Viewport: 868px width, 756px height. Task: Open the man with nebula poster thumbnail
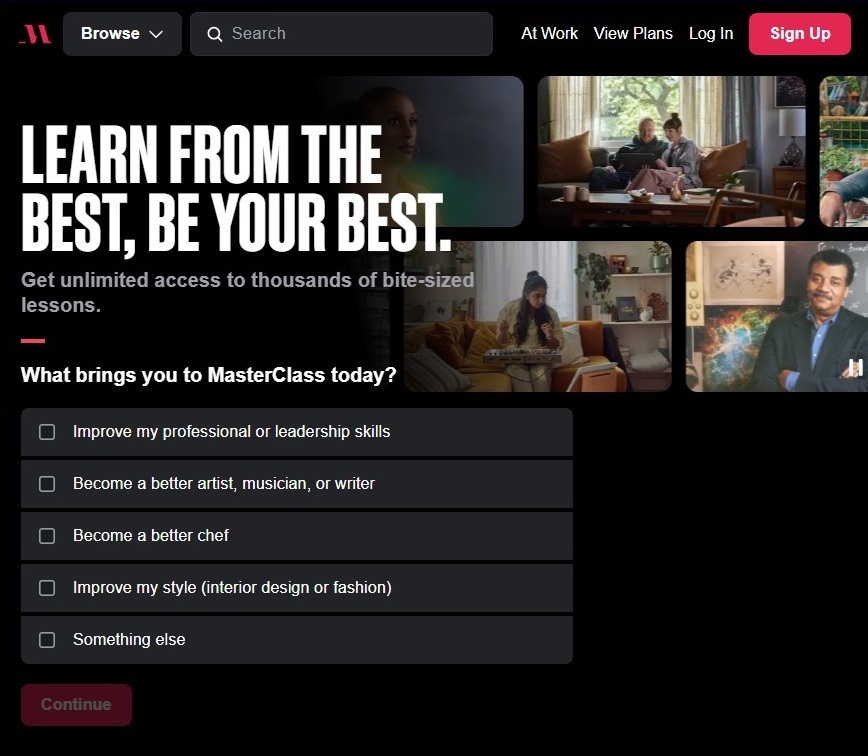(x=777, y=316)
